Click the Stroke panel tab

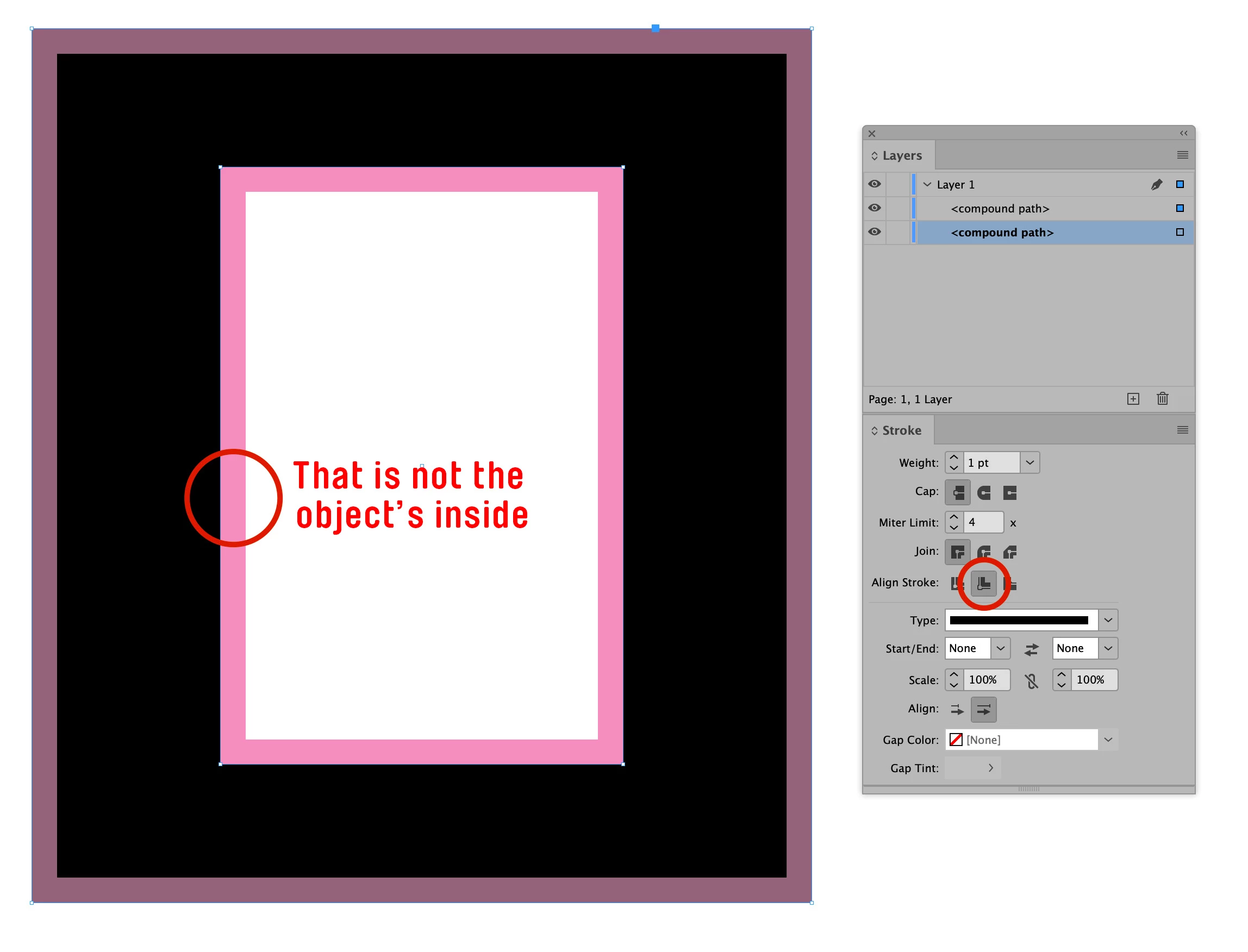(x=901, y=431)
